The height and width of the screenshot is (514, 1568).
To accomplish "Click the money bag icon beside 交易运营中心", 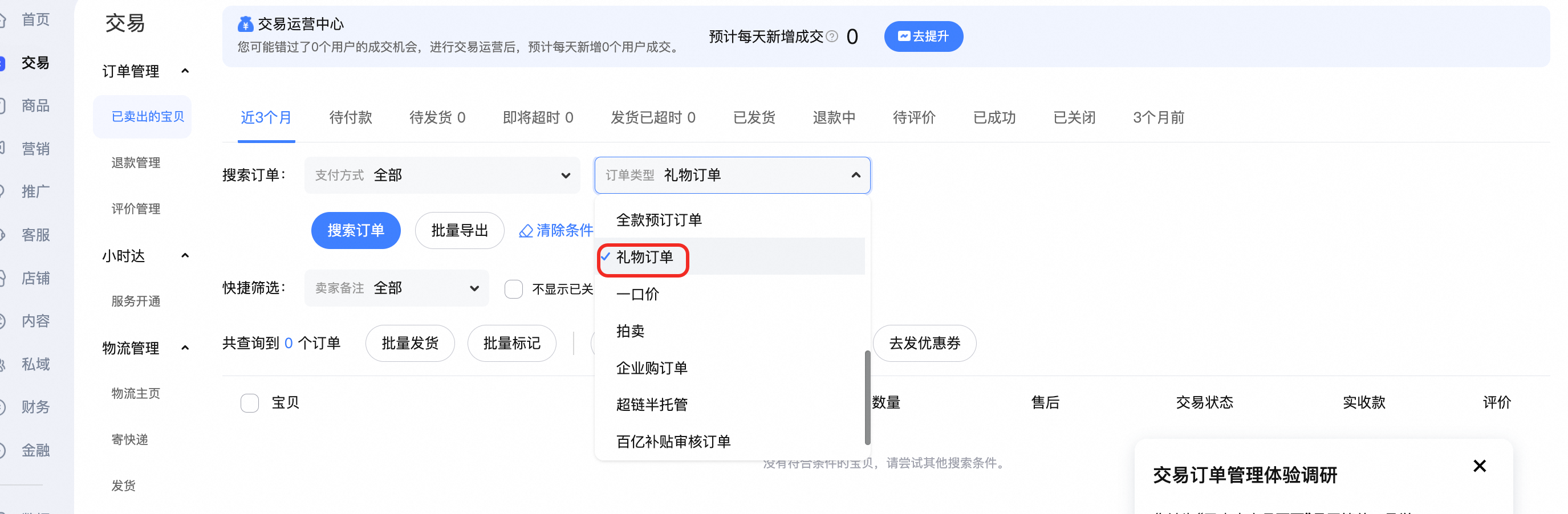I will [245, 25].
